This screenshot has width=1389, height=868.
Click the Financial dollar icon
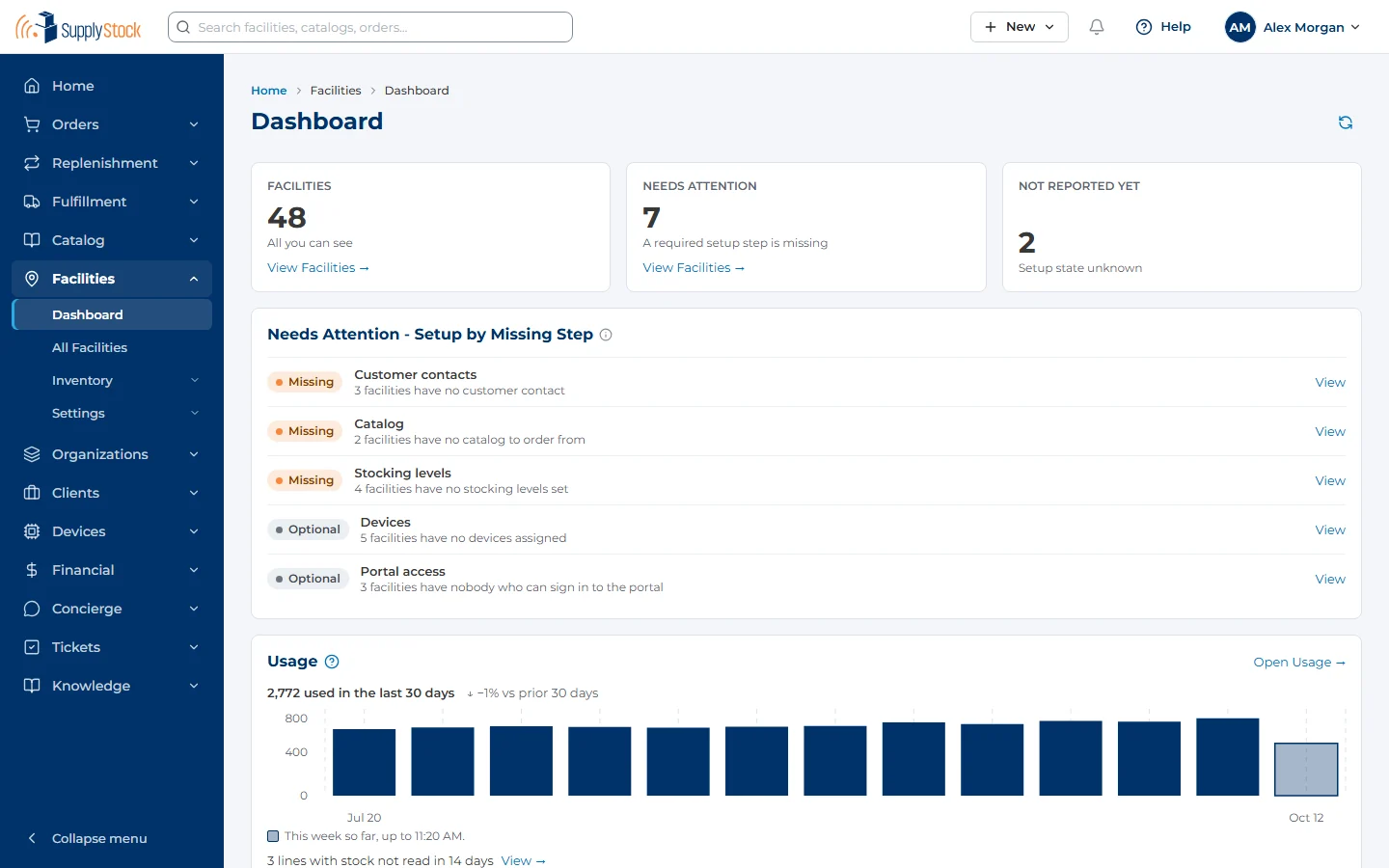(32, 570)
